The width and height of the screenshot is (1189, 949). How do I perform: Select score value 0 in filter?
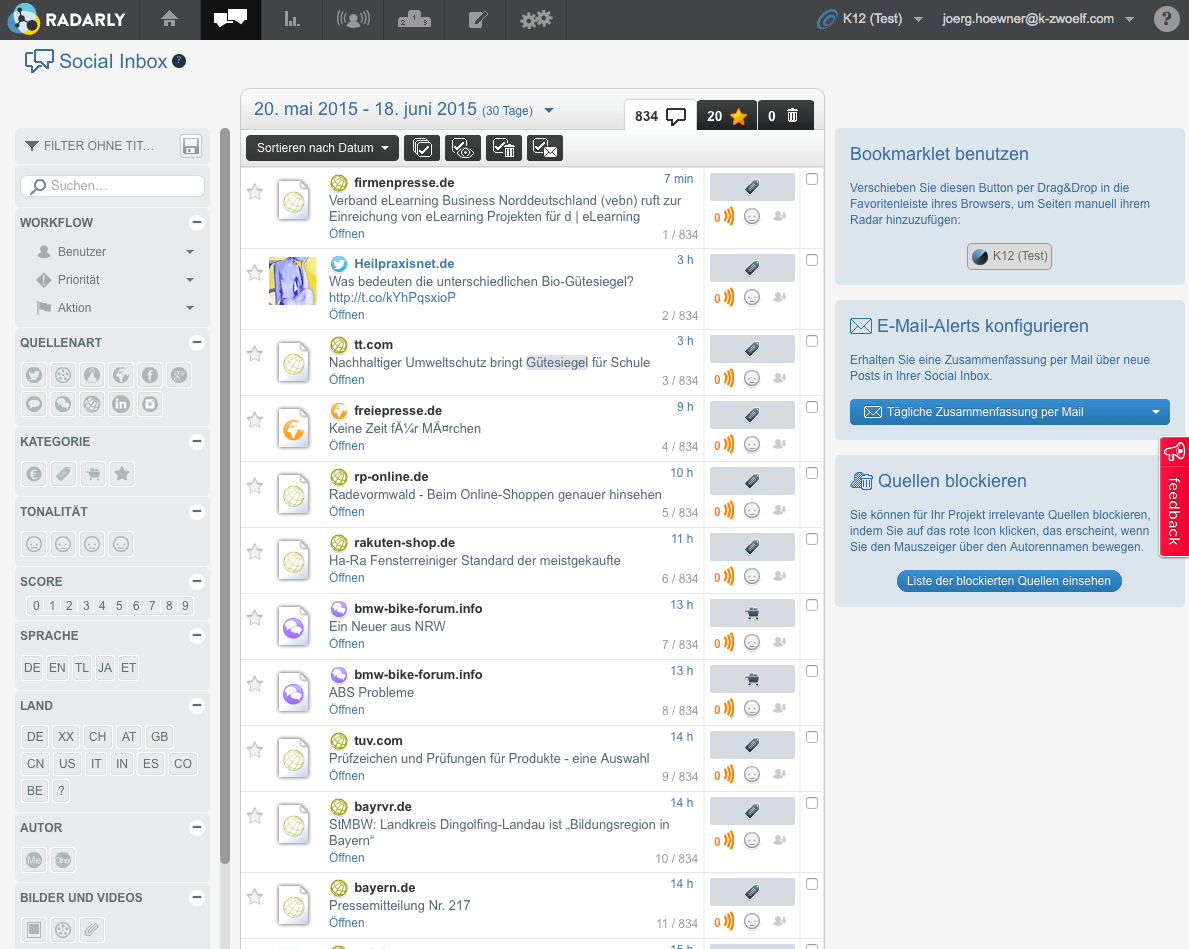coord(36,606)
